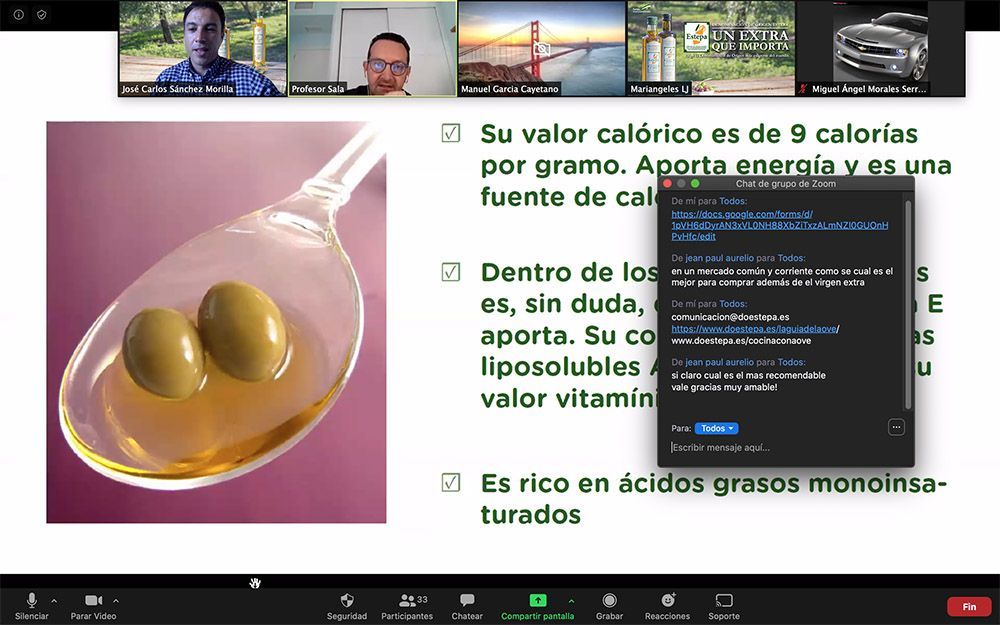Open the Reacciones emoji icon

[667, 600]
